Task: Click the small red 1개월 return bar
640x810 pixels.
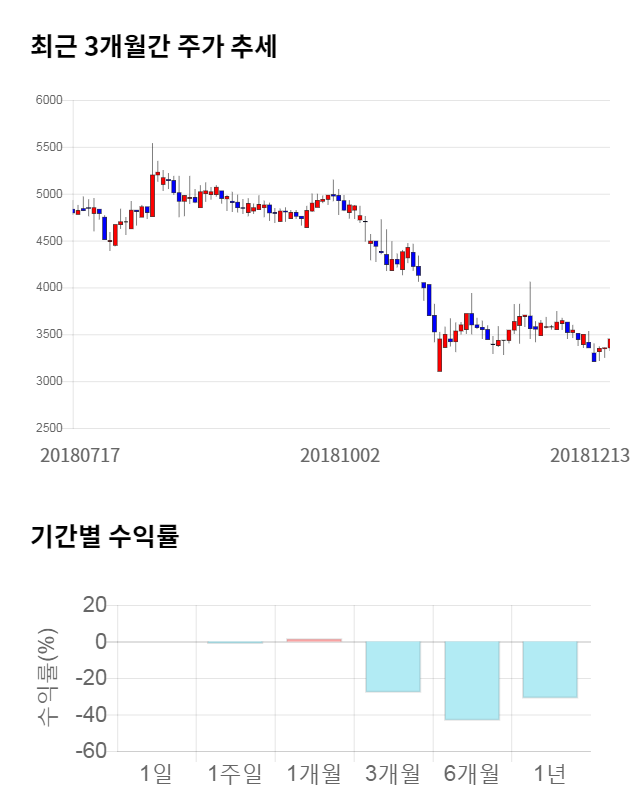Action: [x=314, y=640]
